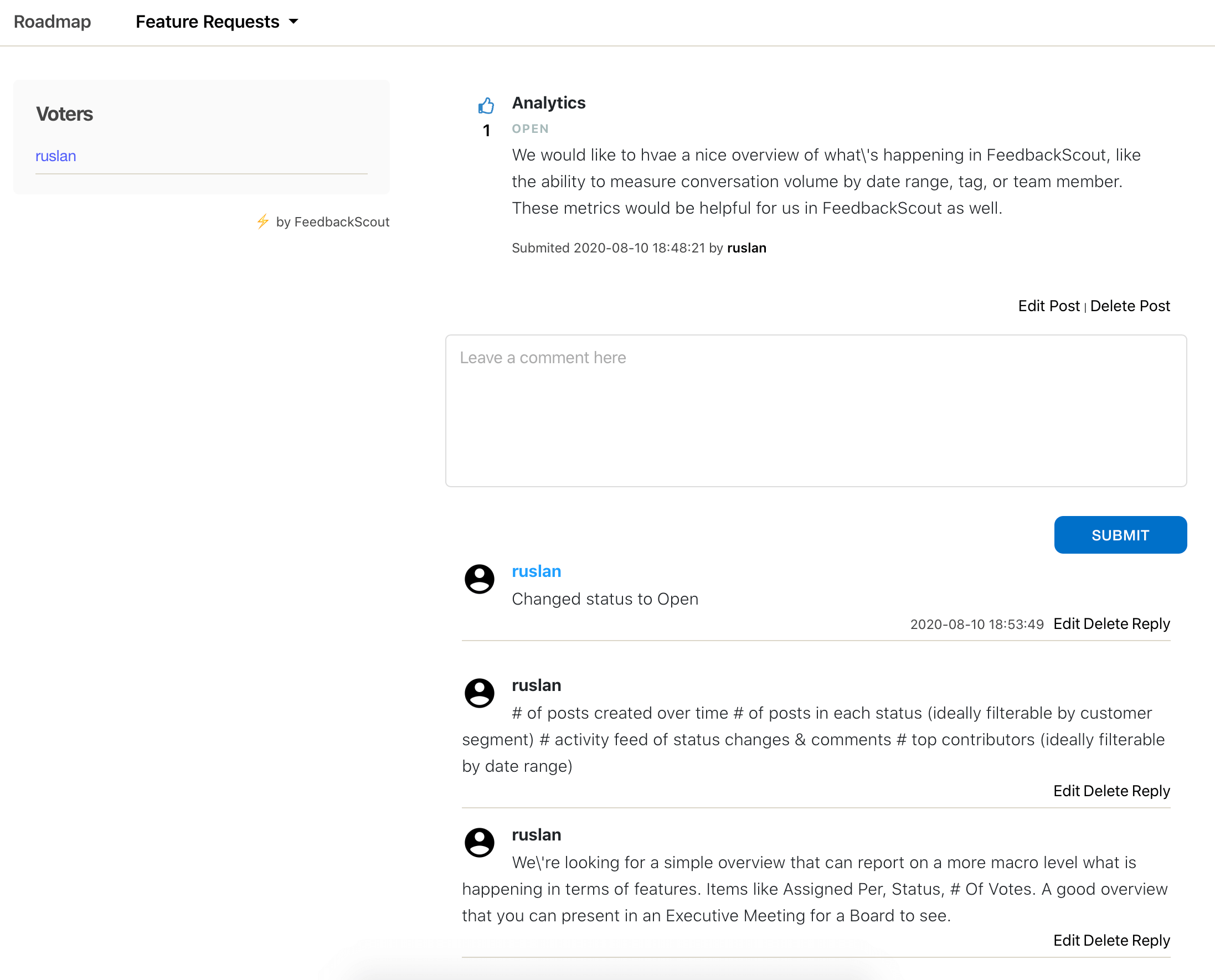The width and height of the screenshot is (1215, 980).
Task: Click the Analytics post title
Action: tap(549, 103)
